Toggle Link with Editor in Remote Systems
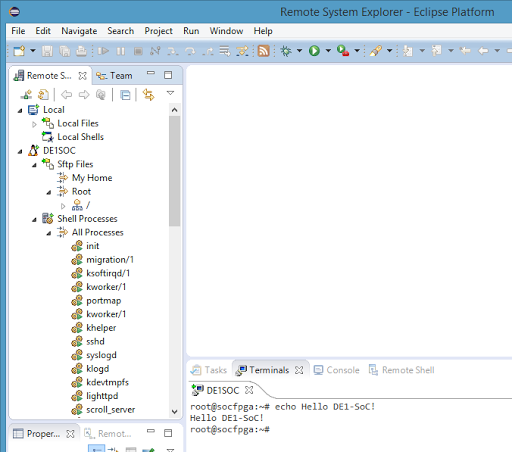The width and height of the screenshot is (512, 452). tap(148, 95)
